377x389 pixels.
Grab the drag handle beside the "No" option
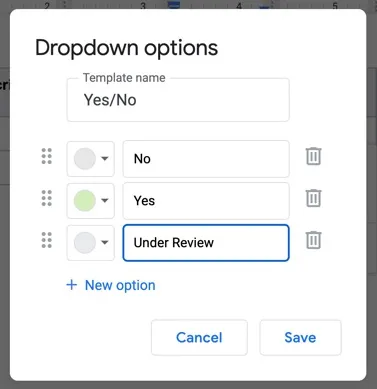(x=47, y=156)
